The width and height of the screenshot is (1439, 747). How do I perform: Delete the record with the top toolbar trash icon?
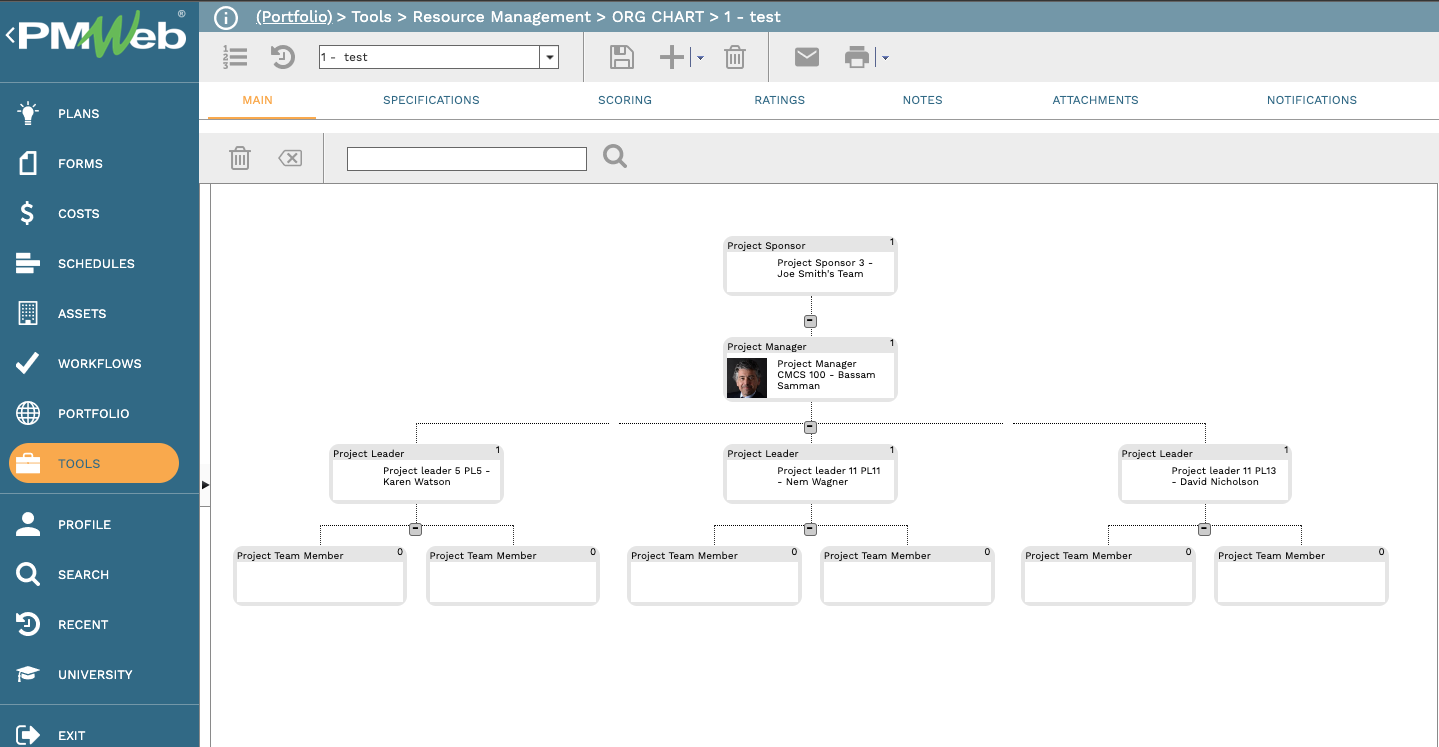point(735,57)
